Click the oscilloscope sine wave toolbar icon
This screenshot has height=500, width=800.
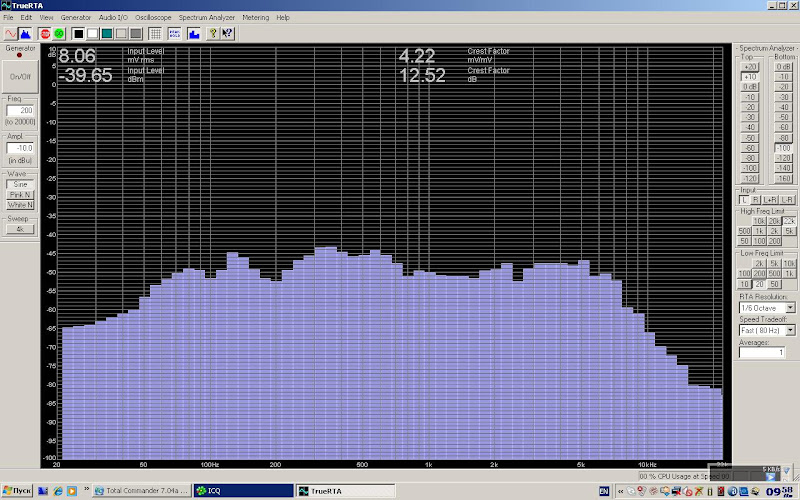[9, 33]
